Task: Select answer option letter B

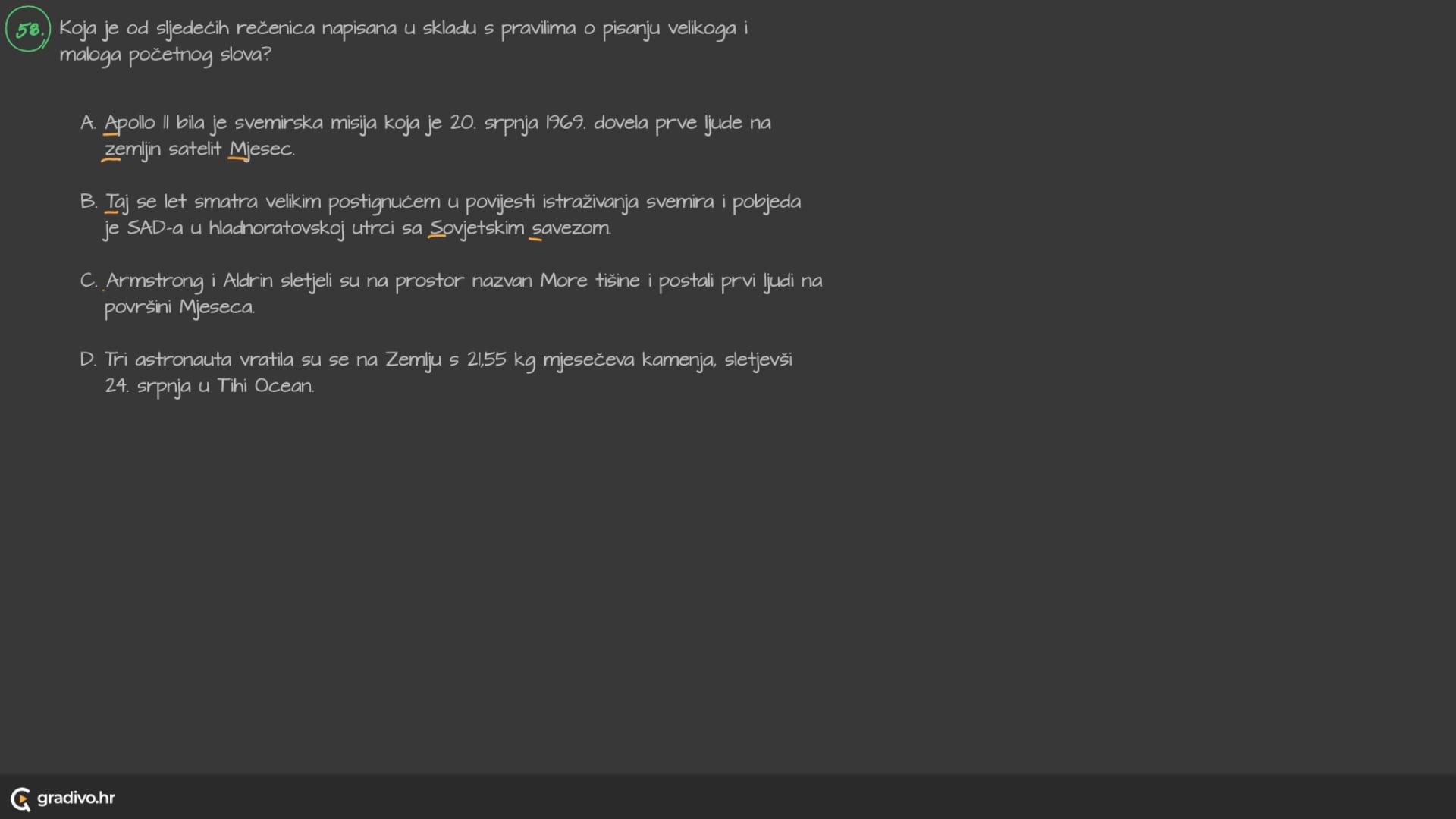Action: pyautogui.click(x=88, y=202)
